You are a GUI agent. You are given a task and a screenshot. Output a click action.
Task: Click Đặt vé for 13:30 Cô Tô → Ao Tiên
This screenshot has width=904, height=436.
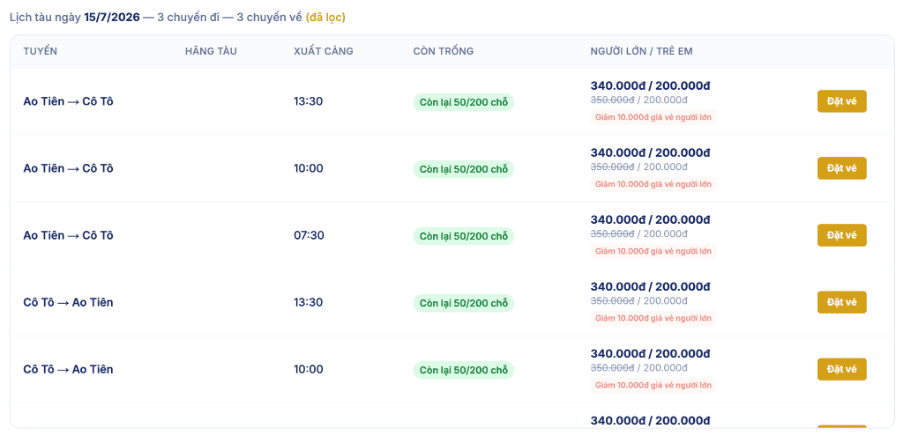point(842,302)
